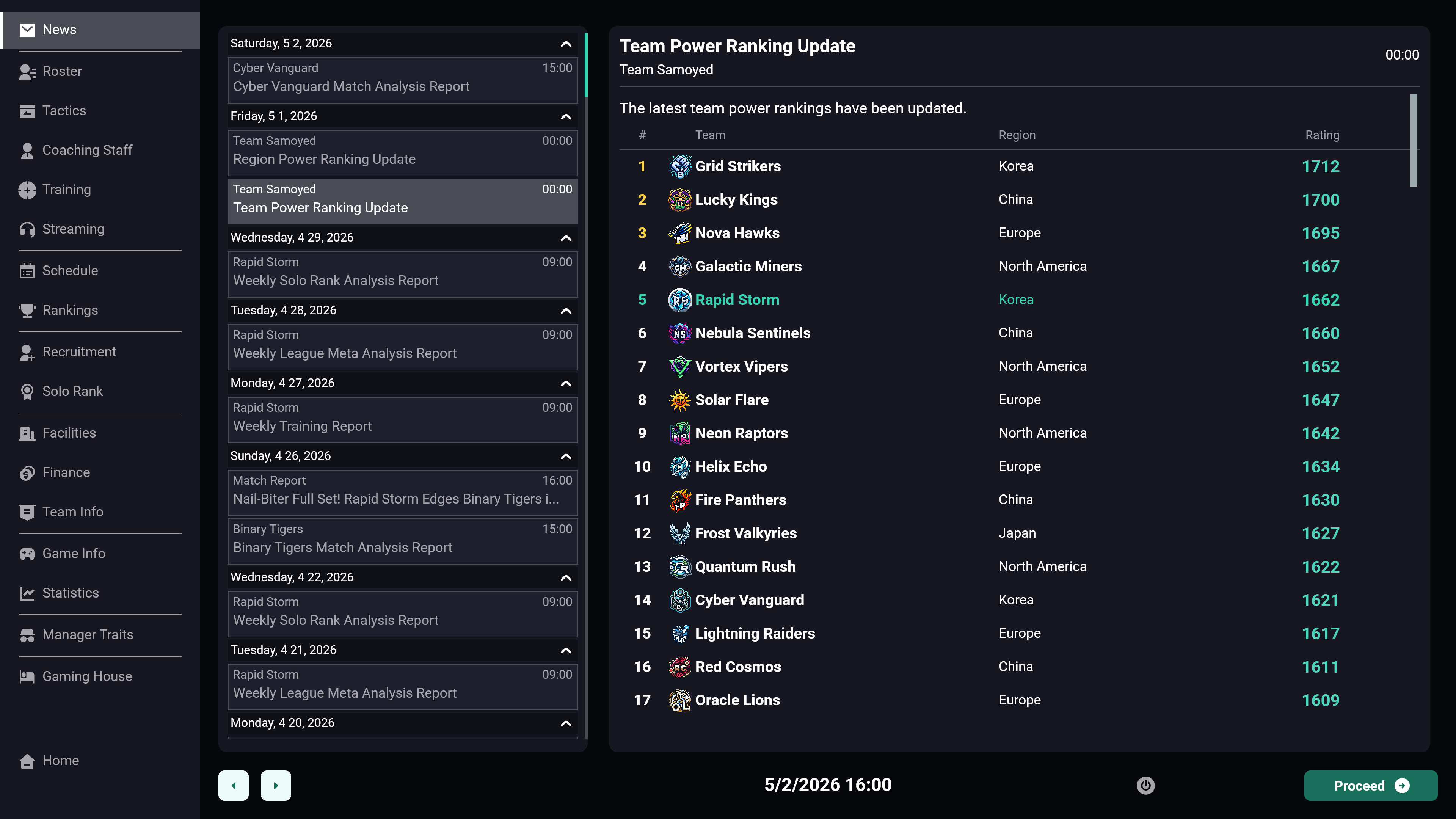Open Streaming via the headset icon
1456x819 pixels.
point(27,229)
